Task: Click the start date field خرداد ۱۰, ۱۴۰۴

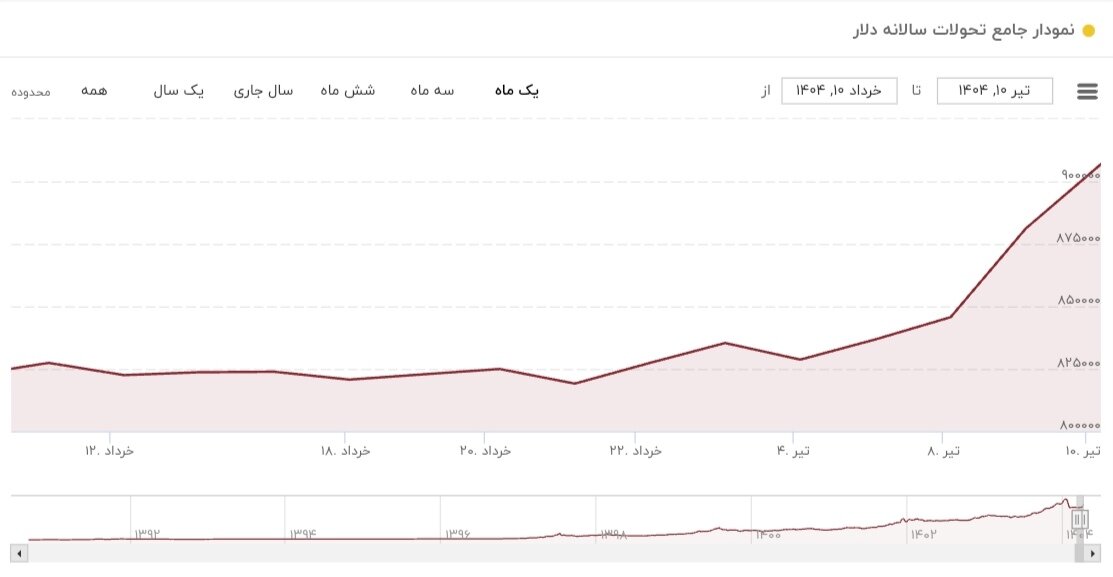Action: point(839,91)
